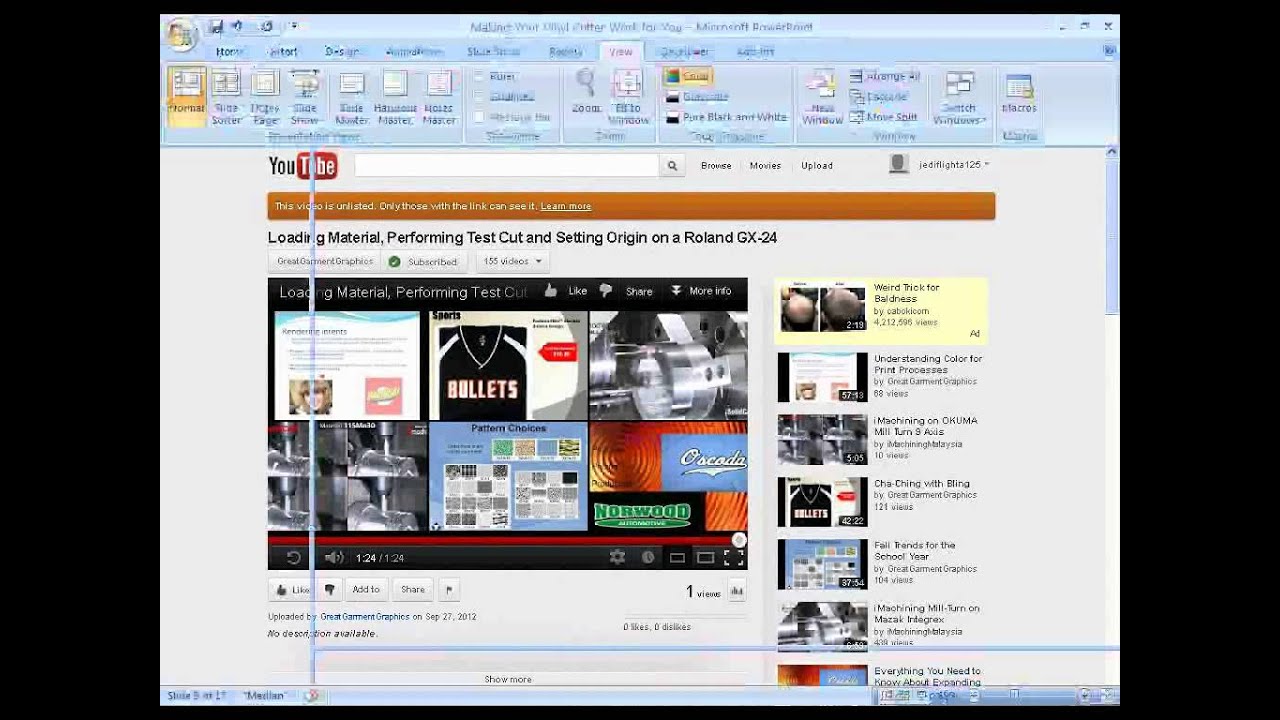This screenshot has height=720, width=1280.
Task: Click Fit to Window icon
Action: [628, 97]
